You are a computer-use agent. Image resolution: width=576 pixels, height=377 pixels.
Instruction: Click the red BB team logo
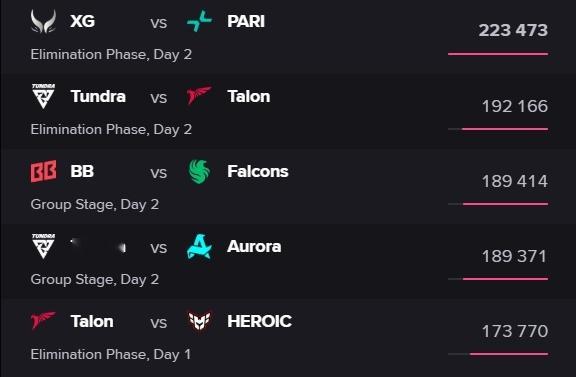(x=44, y=171)
